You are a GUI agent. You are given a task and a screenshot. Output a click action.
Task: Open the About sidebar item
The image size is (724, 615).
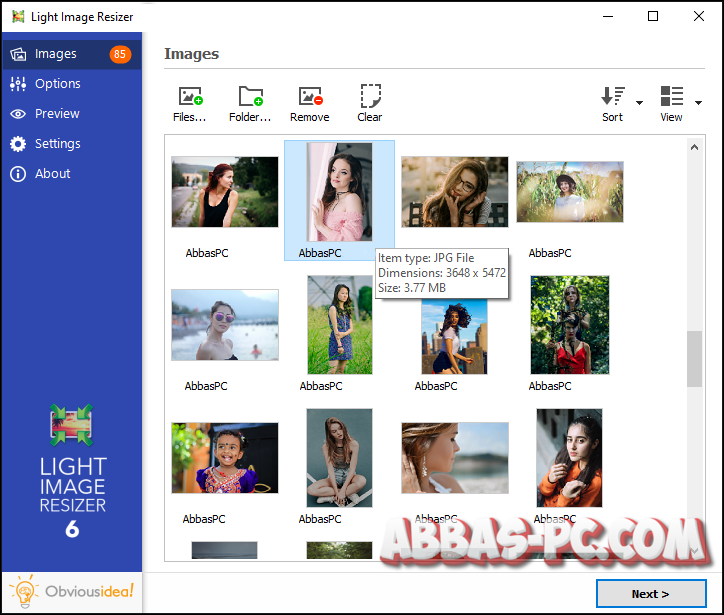point(53,174)
